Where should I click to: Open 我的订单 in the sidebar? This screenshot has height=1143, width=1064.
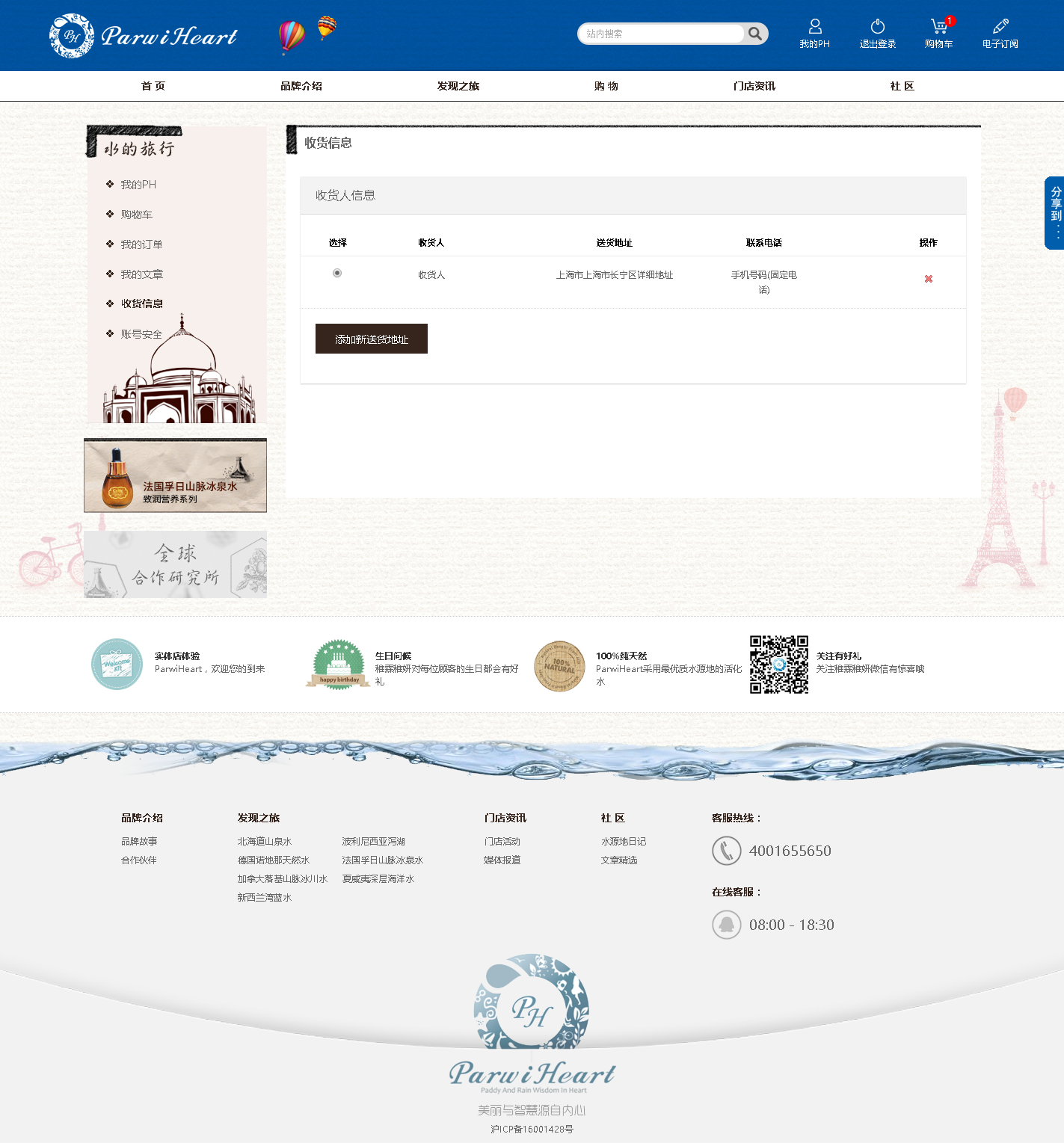coord(141,244)
